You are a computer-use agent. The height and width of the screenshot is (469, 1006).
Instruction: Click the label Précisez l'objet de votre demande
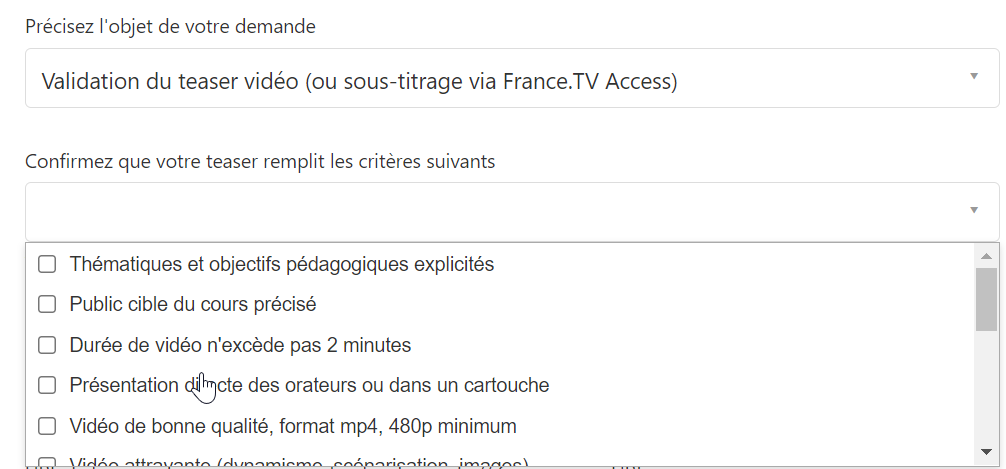pyautogui.click(x=170, y=26)
